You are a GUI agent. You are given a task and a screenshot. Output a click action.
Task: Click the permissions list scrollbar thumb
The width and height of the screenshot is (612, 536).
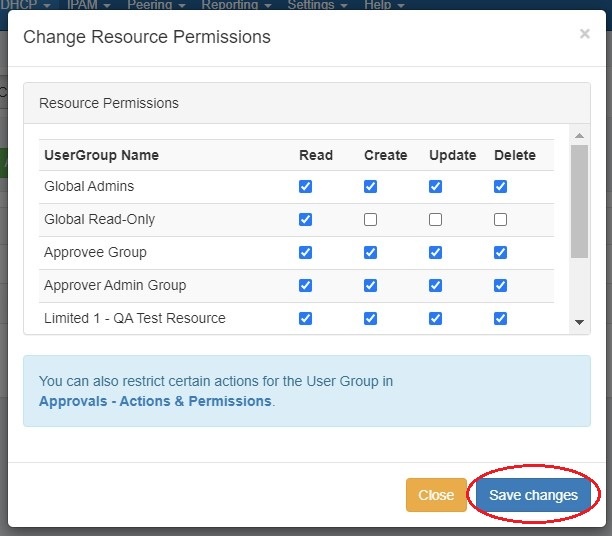click(x=579, y=200)
